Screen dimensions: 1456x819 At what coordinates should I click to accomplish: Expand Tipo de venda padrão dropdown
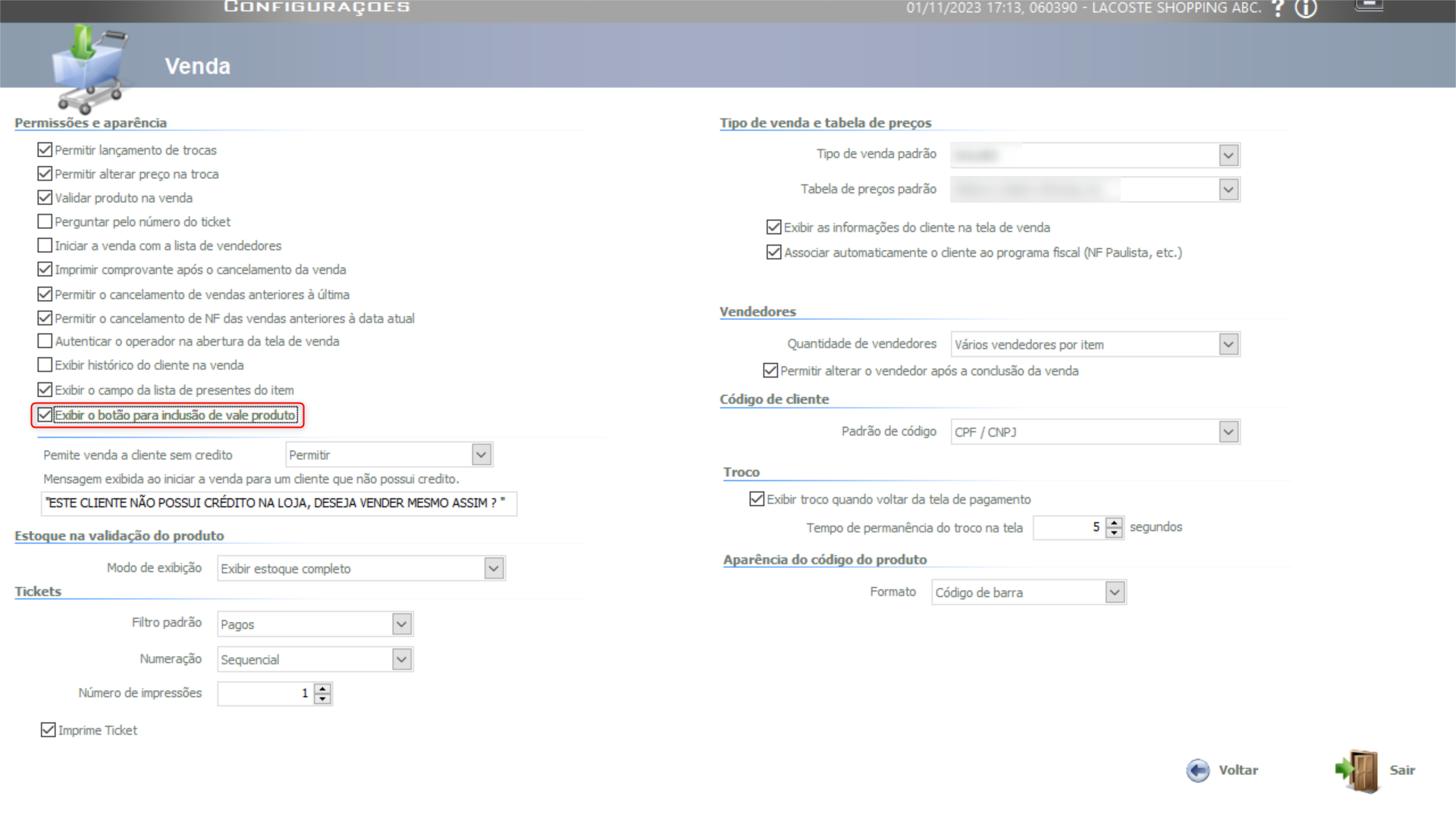(x=1228, y=155)
